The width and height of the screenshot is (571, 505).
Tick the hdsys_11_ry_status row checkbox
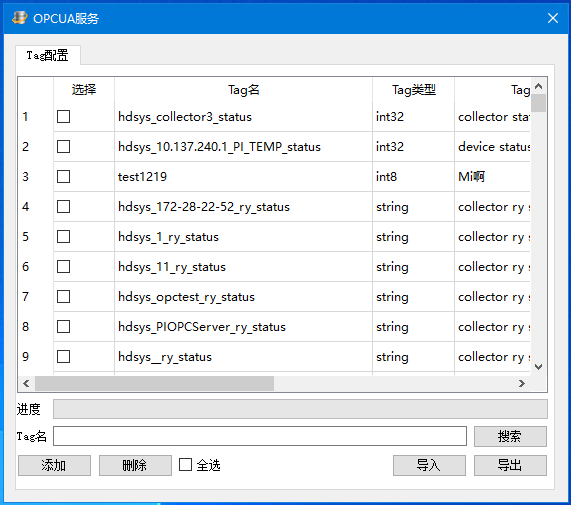coord(63,267)
